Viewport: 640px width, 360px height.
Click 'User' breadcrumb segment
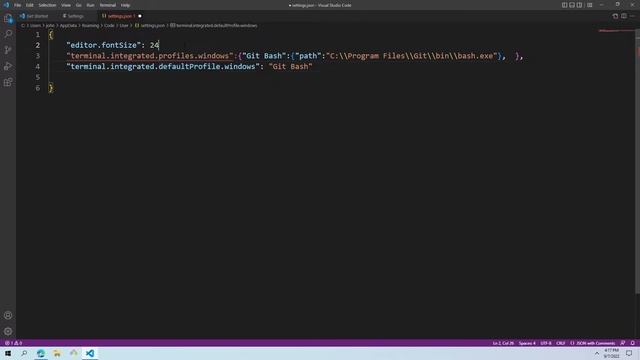(x=124, y=26)
